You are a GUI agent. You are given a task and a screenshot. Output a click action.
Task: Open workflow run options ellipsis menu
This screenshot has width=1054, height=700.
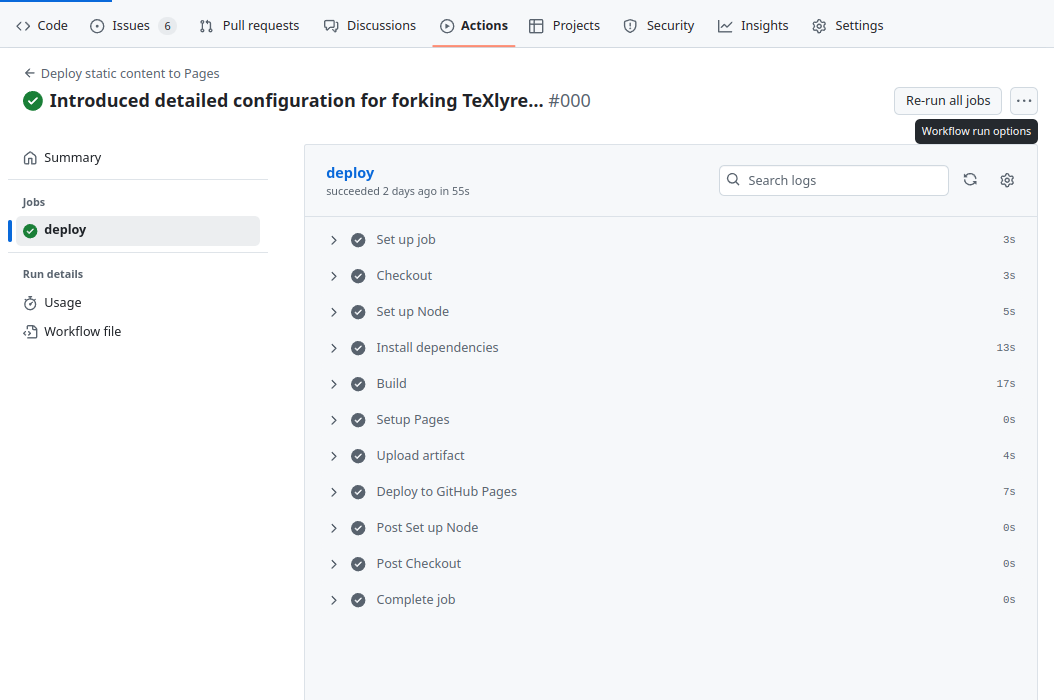tap(1023, 101)
